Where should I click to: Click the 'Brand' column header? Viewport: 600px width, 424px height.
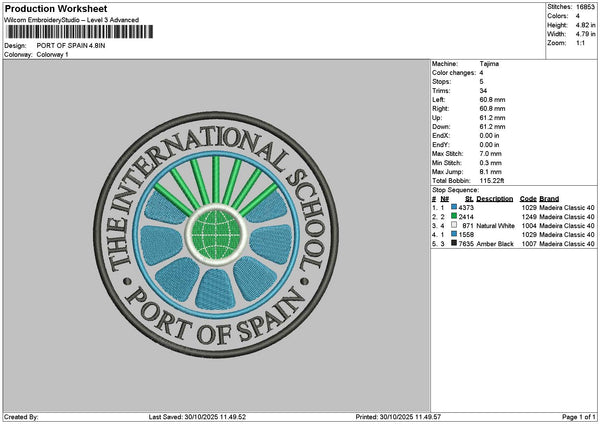click(549, 199)
